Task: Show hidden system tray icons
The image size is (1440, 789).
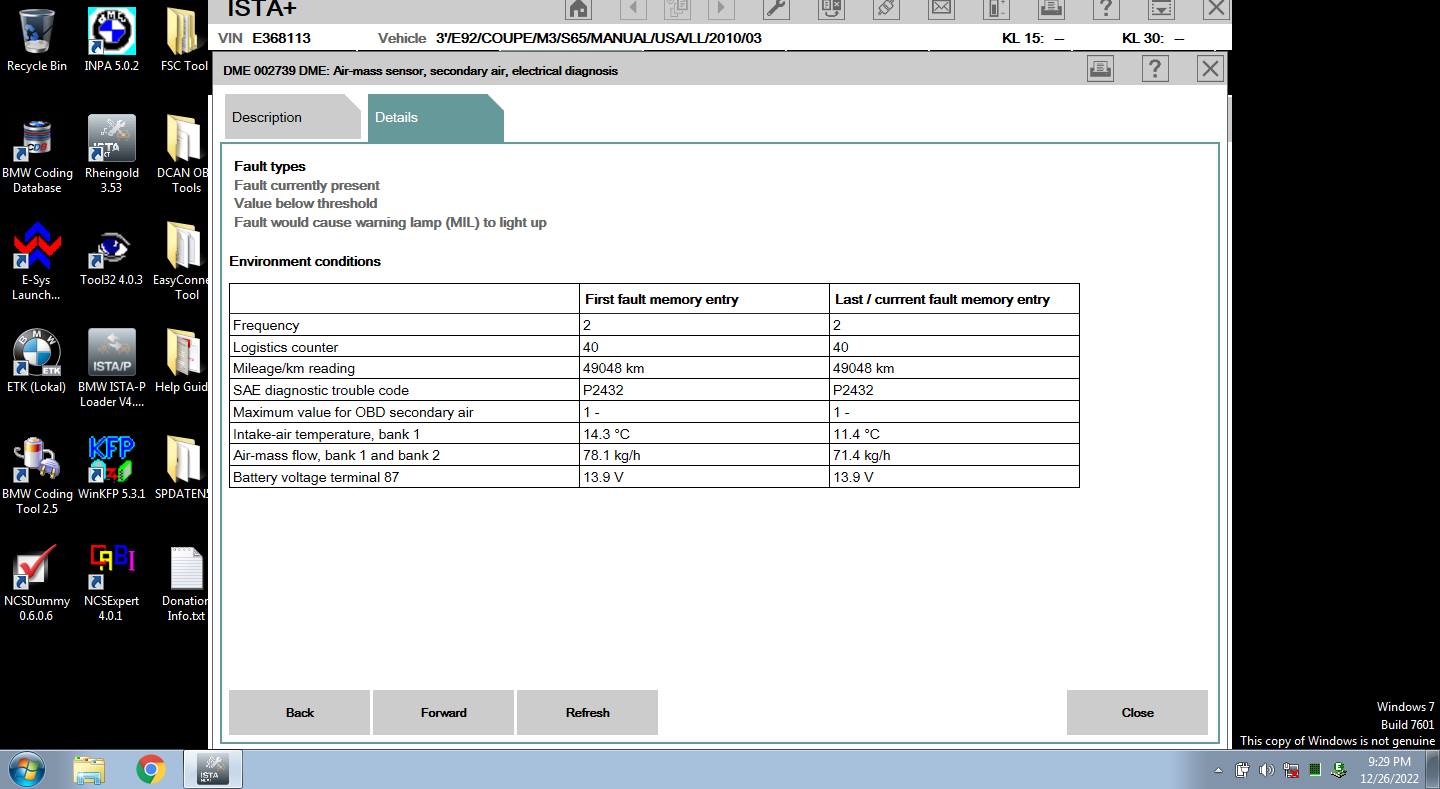Action: click(1218, 771)
